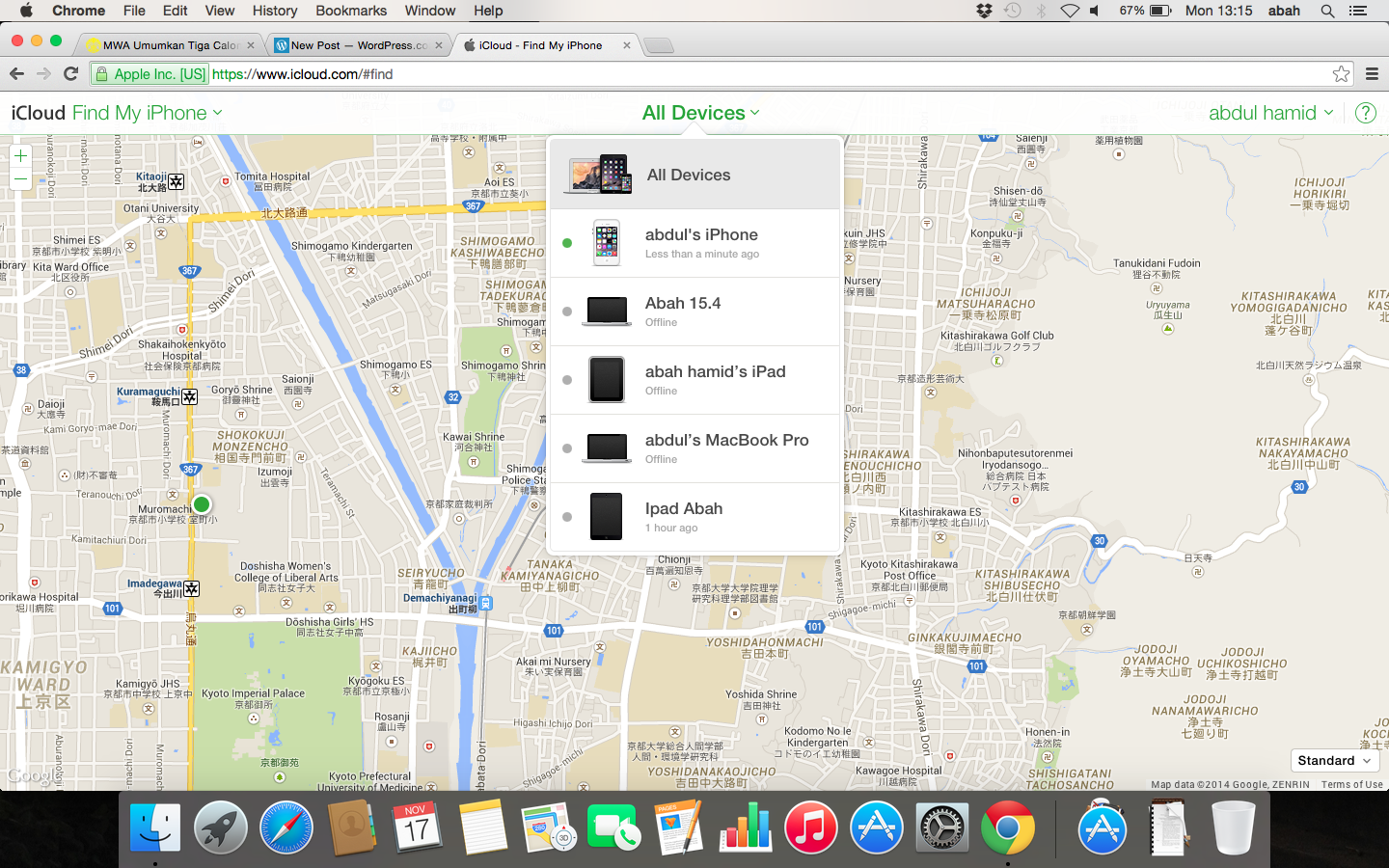Viewport: 1389px width, 868px height.
Task: Click the map zoom in plus button
Action: pyautogui.click(x=20, y=155)
